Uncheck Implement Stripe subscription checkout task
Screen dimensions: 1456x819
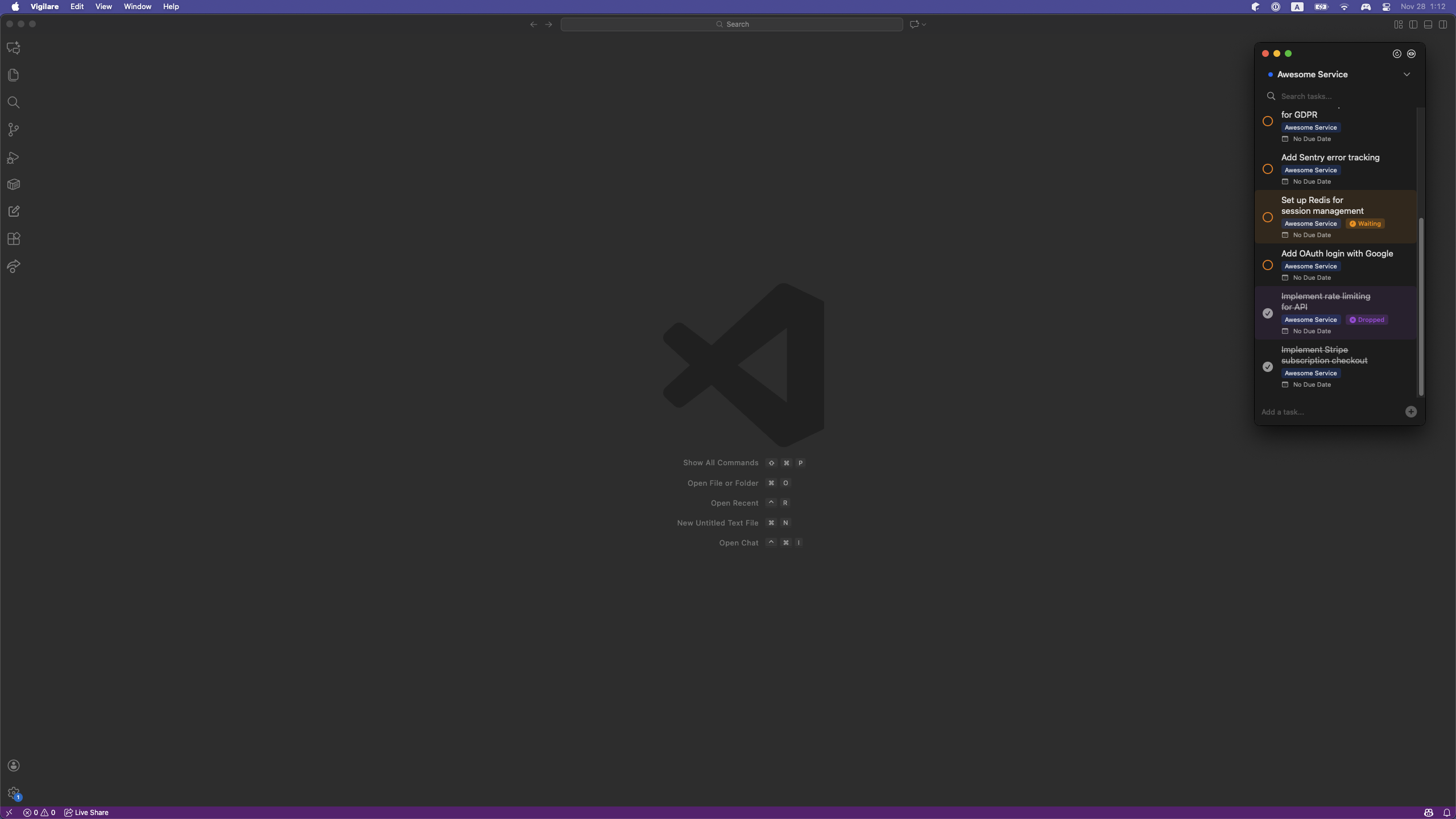click(1268, 367)
